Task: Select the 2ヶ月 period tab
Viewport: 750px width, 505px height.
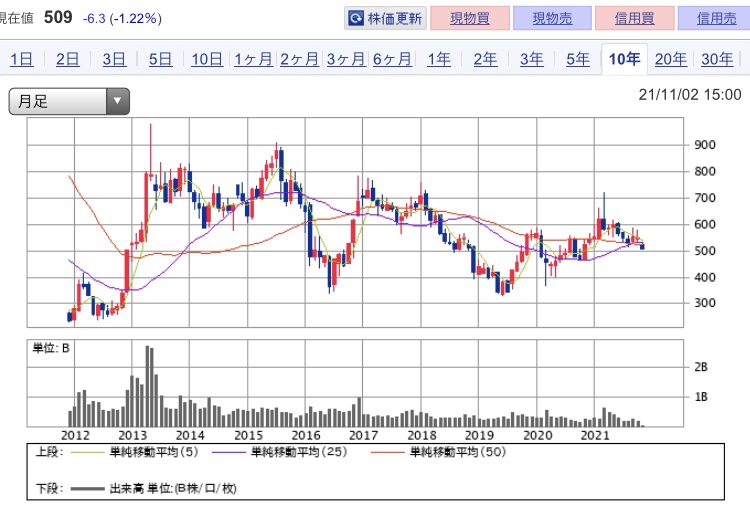Action: coord(299,59)
